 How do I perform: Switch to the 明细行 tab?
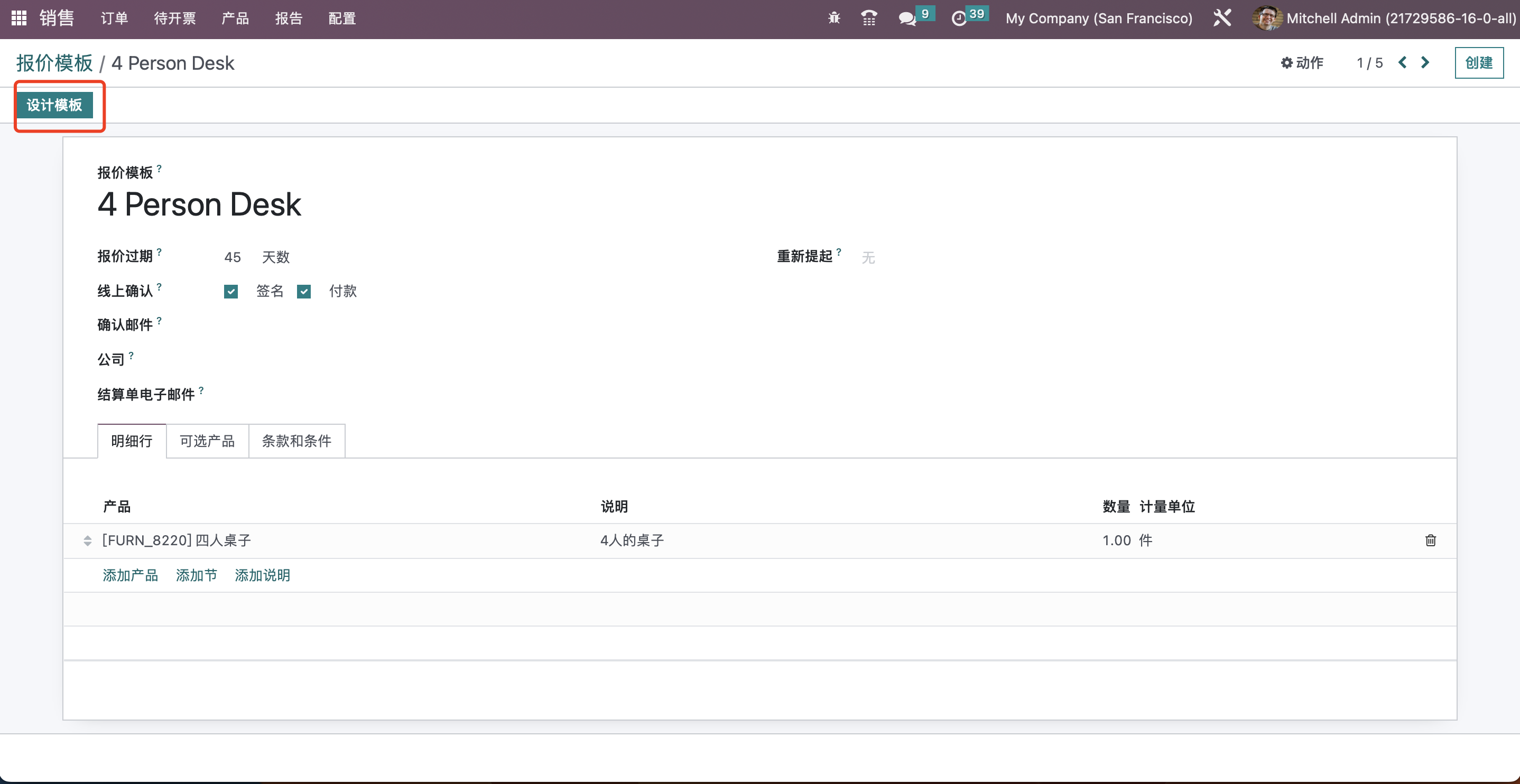[x=132, y=441]
